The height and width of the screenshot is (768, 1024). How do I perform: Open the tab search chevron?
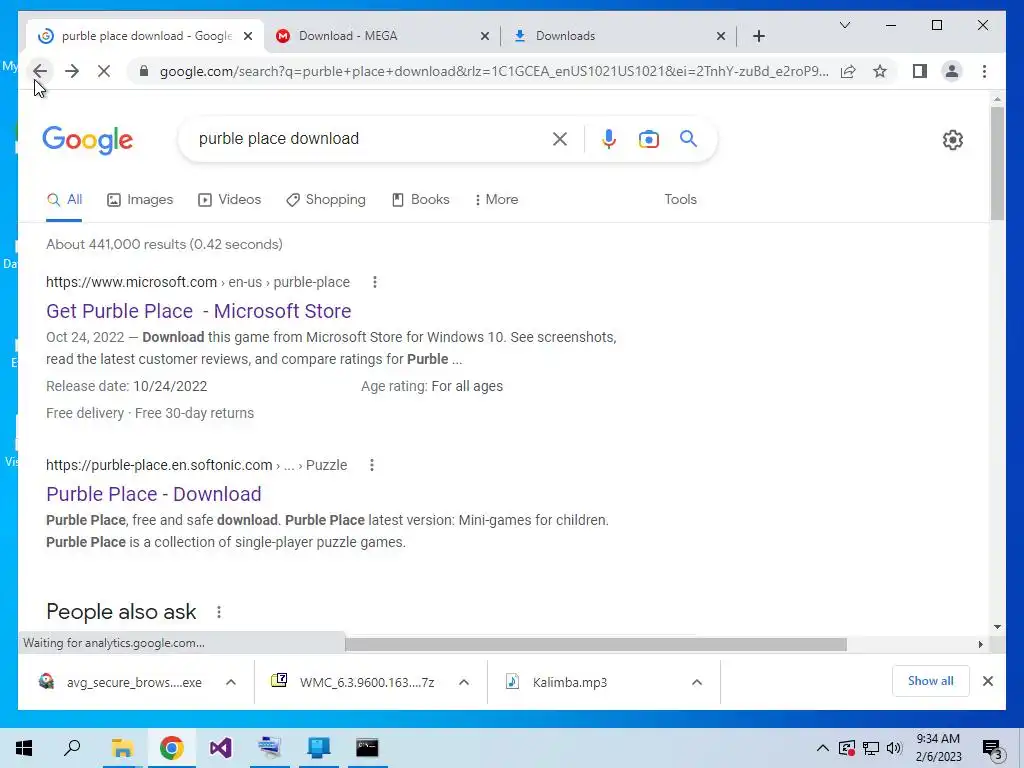tap(844, 25)
